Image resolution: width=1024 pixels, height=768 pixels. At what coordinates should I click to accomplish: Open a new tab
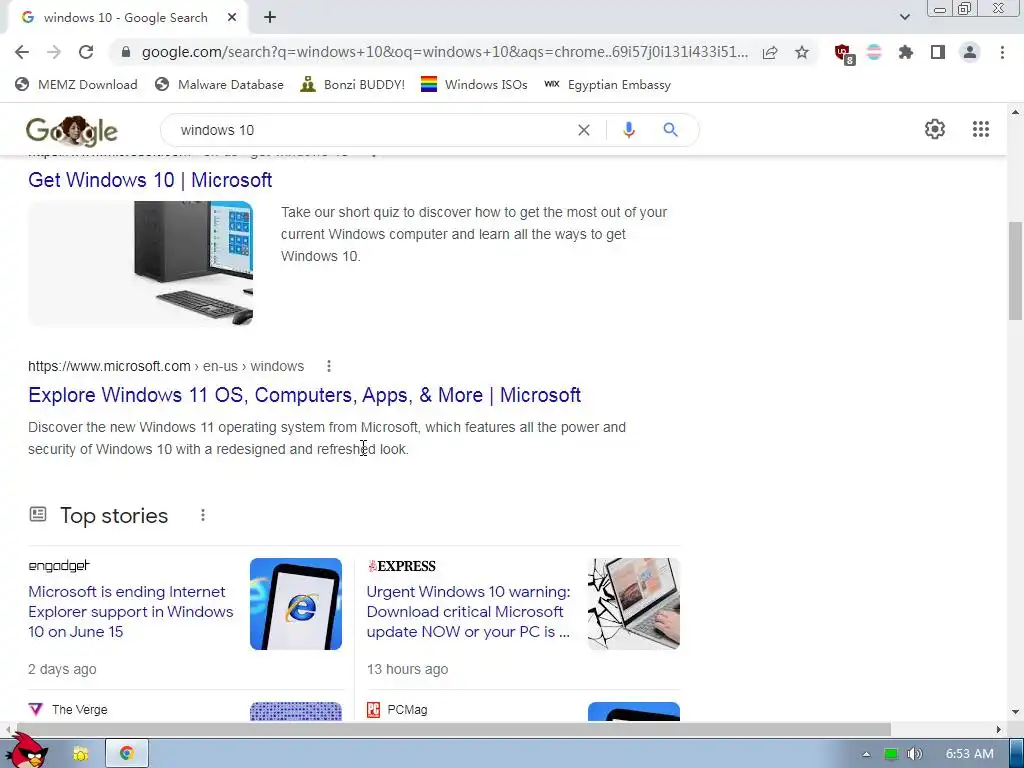tap(270, 18)
